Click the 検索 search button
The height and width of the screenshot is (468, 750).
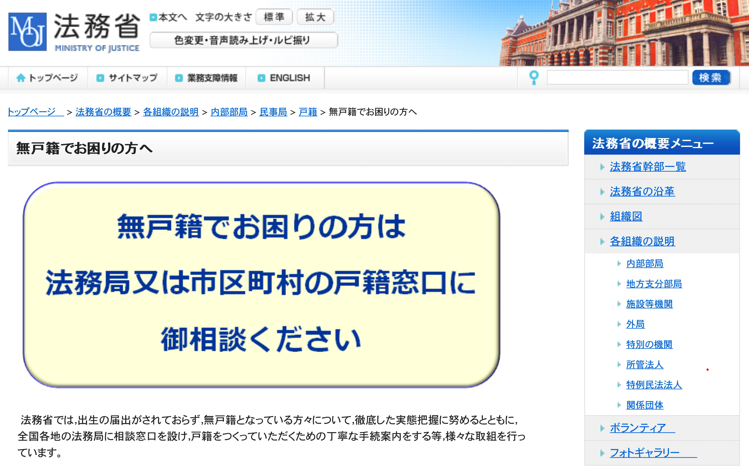[x=711, y=78]
